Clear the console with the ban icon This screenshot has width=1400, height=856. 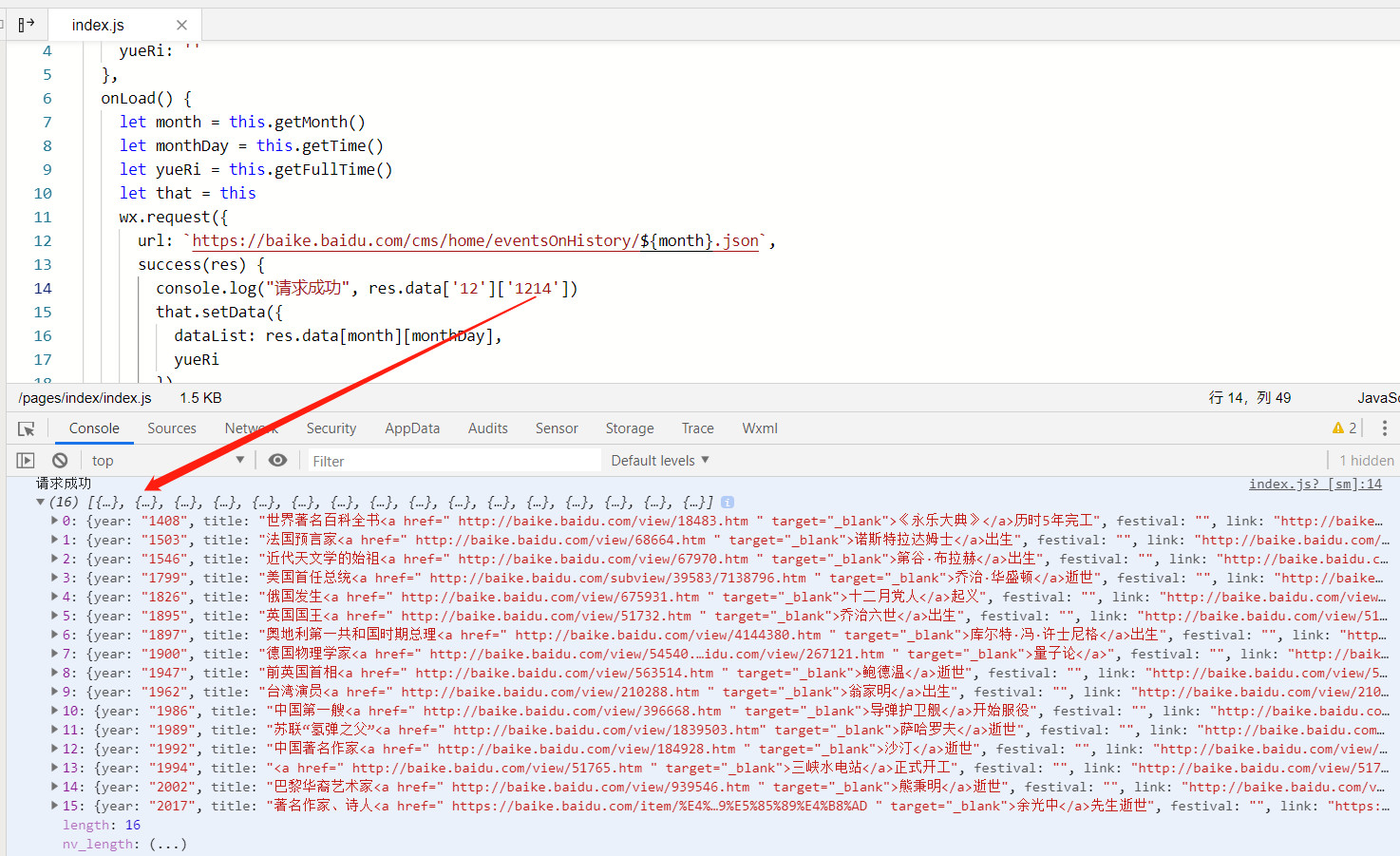(60, 461)
